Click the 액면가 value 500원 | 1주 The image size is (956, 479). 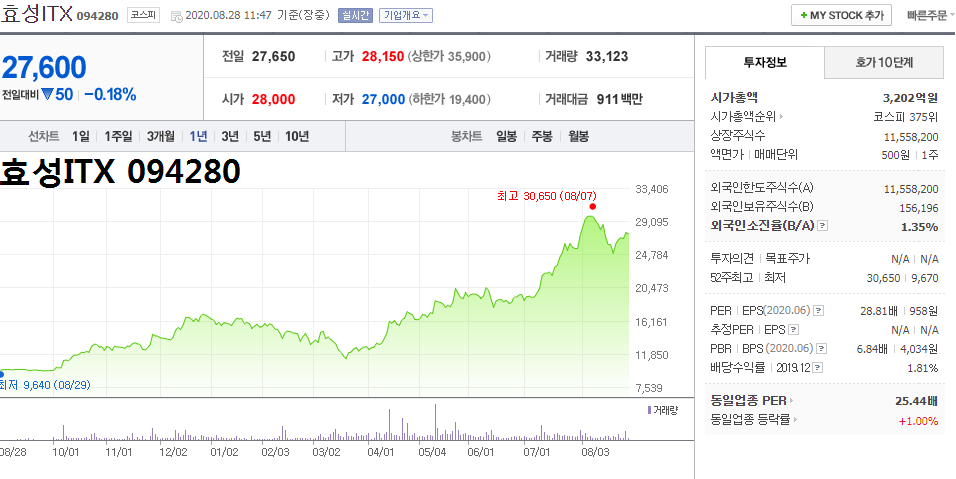(x=910, y=155)
